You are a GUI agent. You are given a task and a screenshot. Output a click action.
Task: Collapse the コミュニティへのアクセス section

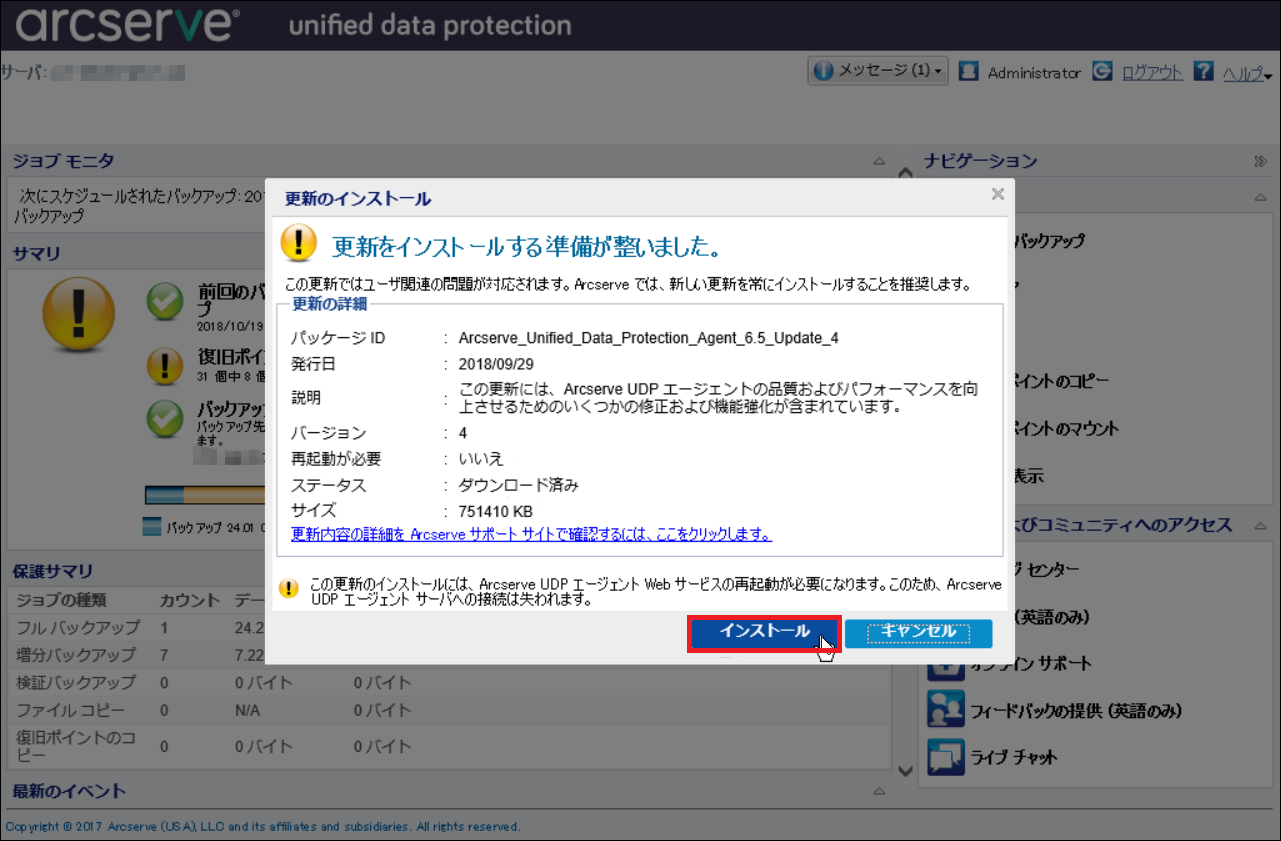tap(1260, 525)
